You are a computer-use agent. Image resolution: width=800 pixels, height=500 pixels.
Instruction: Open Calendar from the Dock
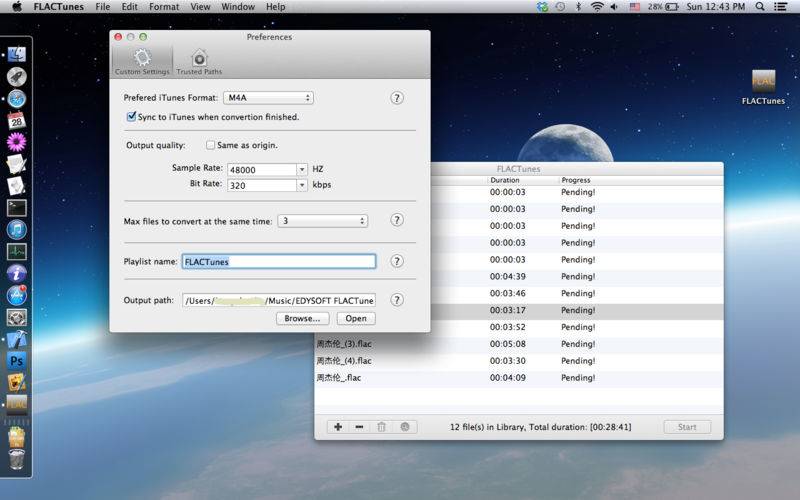point(16,120)
